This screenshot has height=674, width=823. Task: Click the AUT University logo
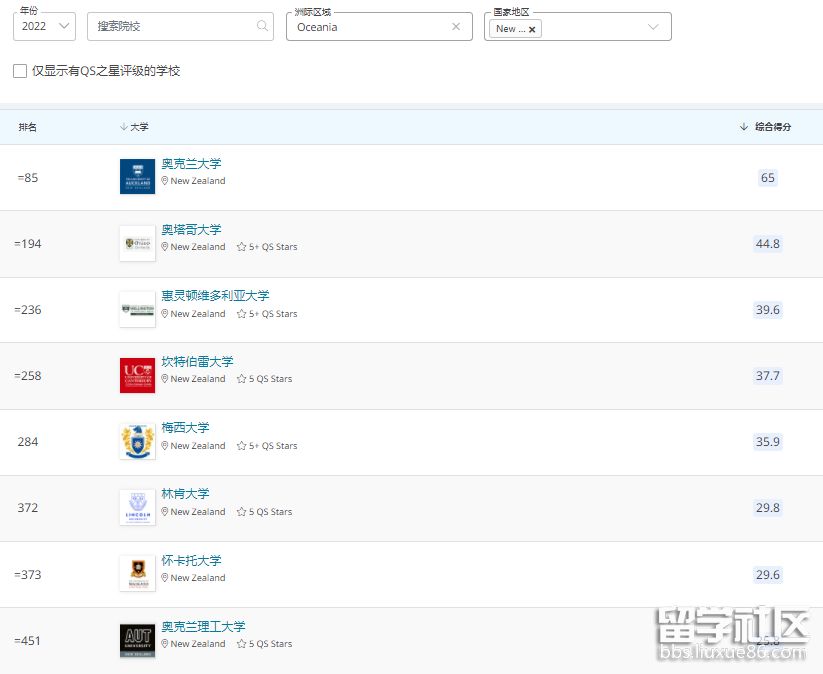pos(137,640)
